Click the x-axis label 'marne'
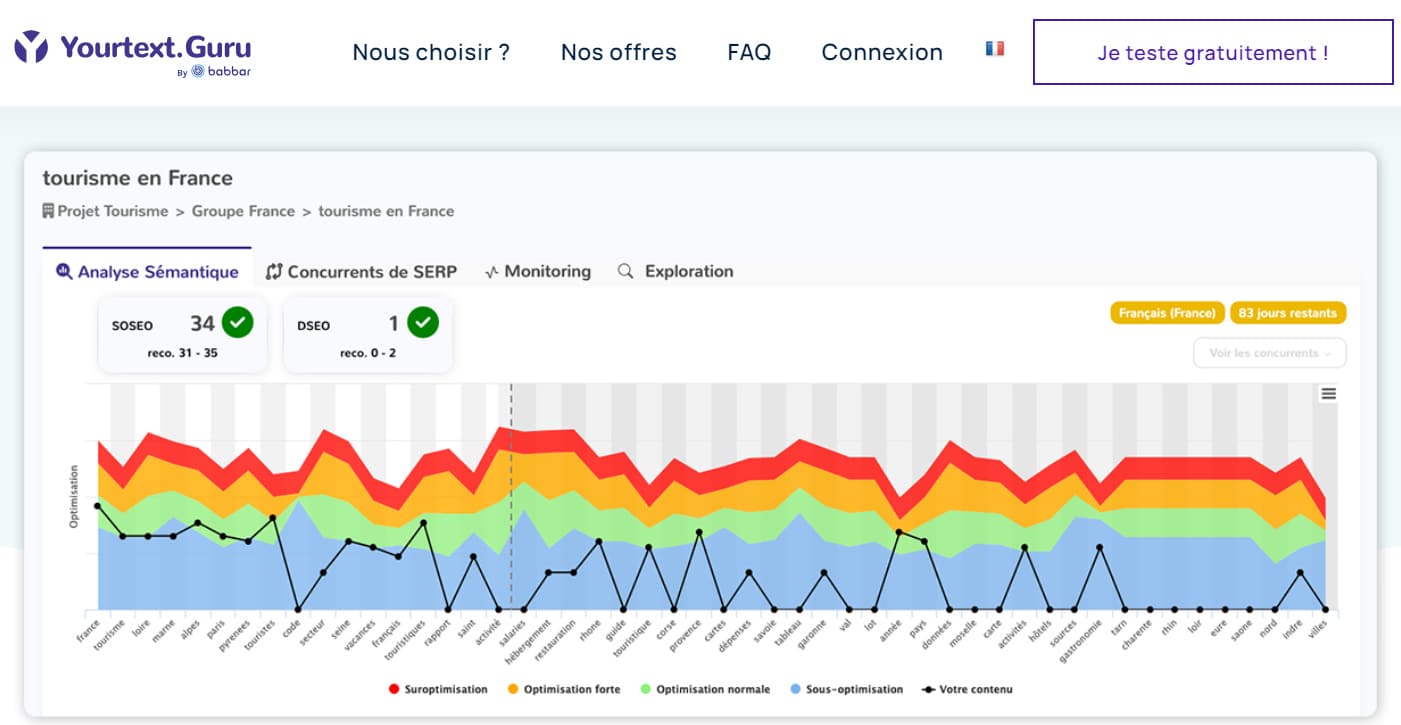This screenshot has height=725, width=1401. pos(164,631)
